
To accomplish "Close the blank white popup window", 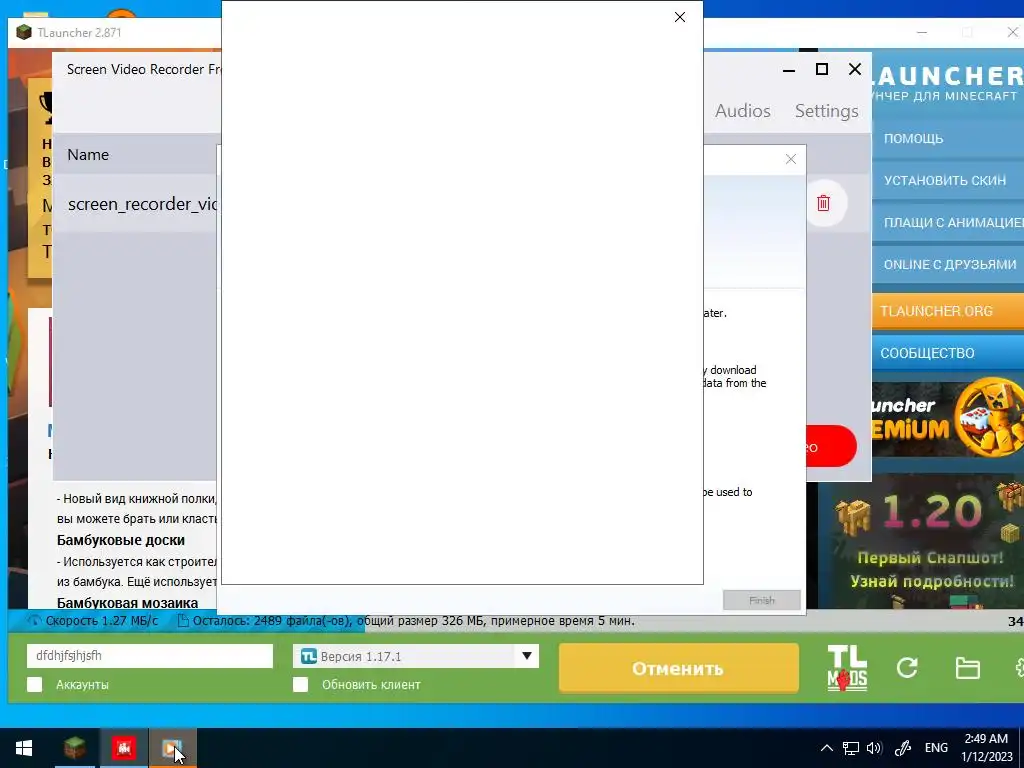I will [x=680, y=17].
